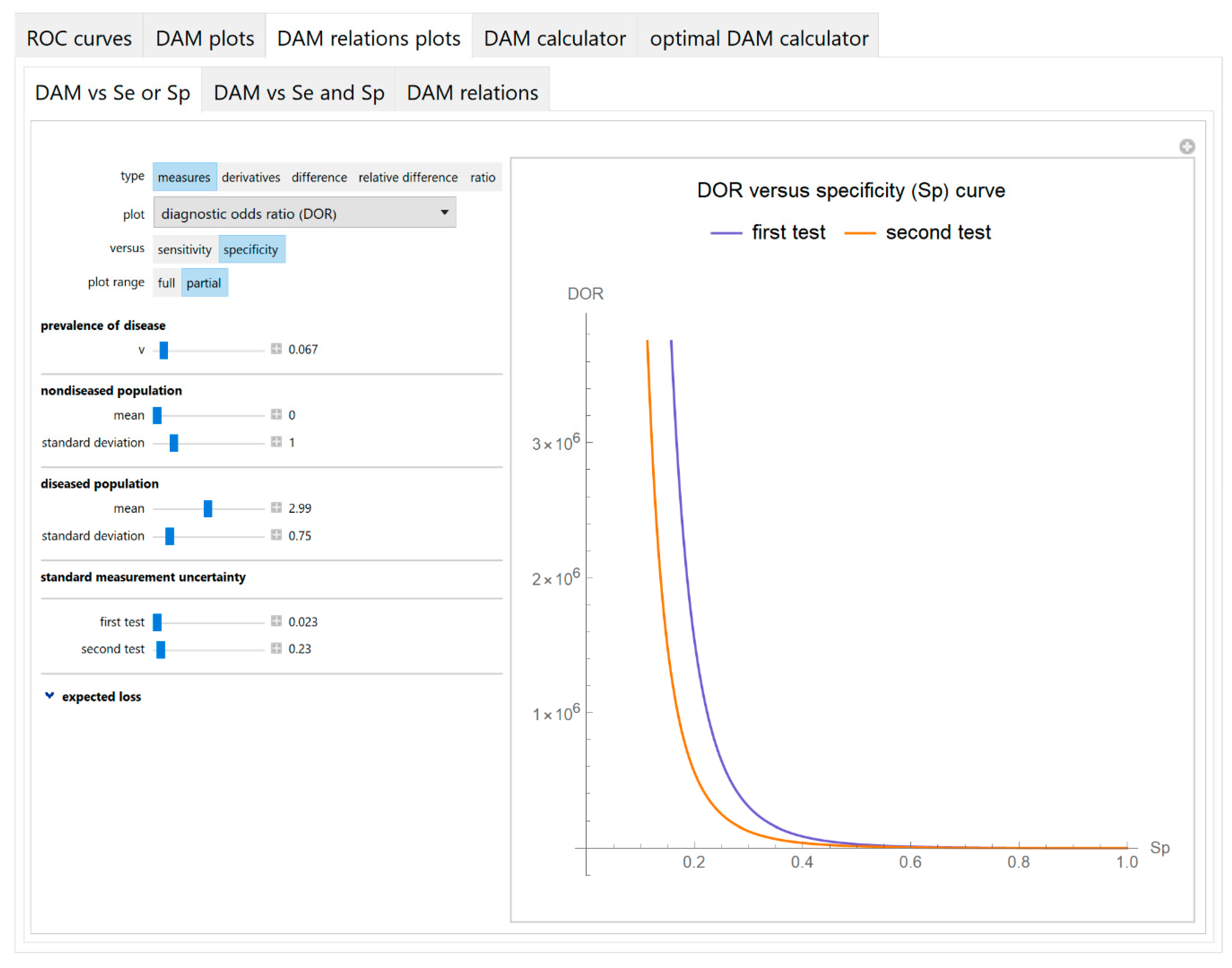Select relative difference type button
This screenshot has width=1232, height=968.
[x=407, y=177]
